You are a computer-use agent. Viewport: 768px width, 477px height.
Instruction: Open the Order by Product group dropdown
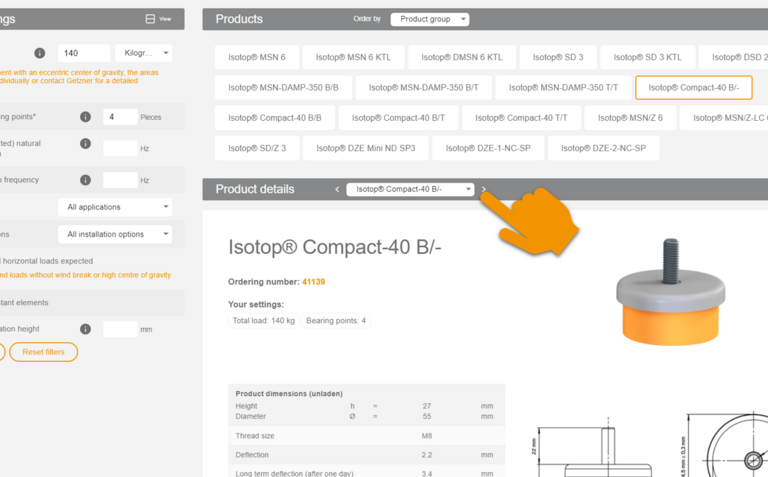[x=429, y=19]
